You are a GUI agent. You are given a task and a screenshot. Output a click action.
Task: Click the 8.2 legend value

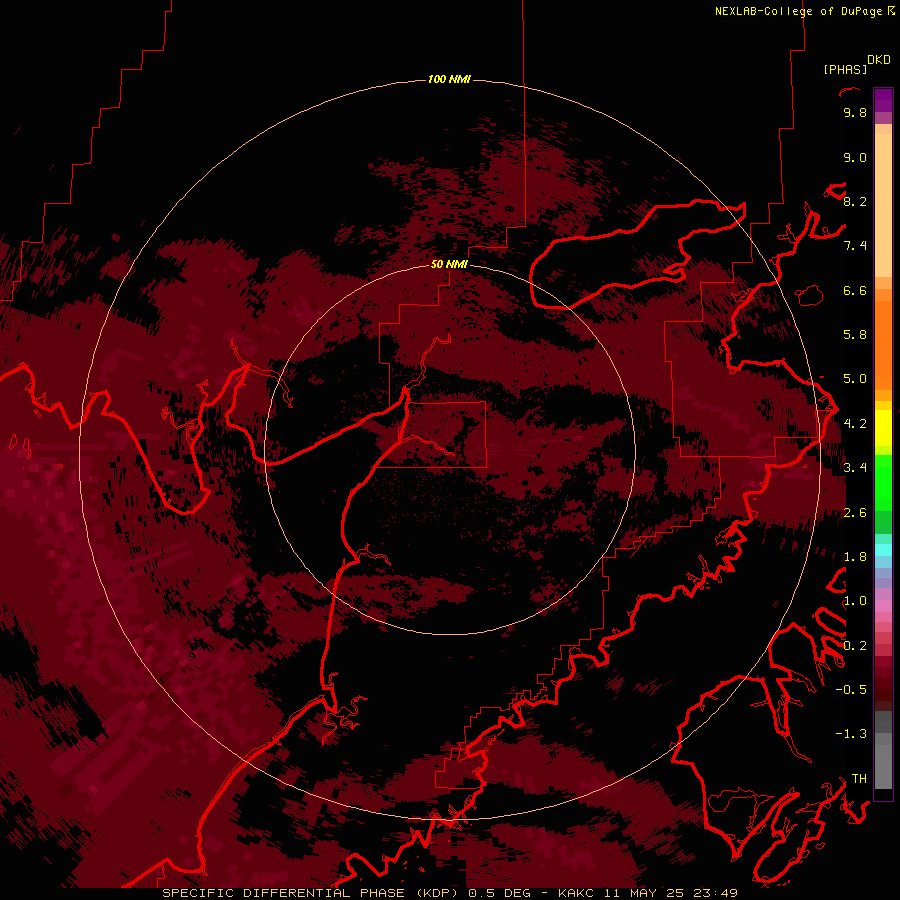(855, 201)
